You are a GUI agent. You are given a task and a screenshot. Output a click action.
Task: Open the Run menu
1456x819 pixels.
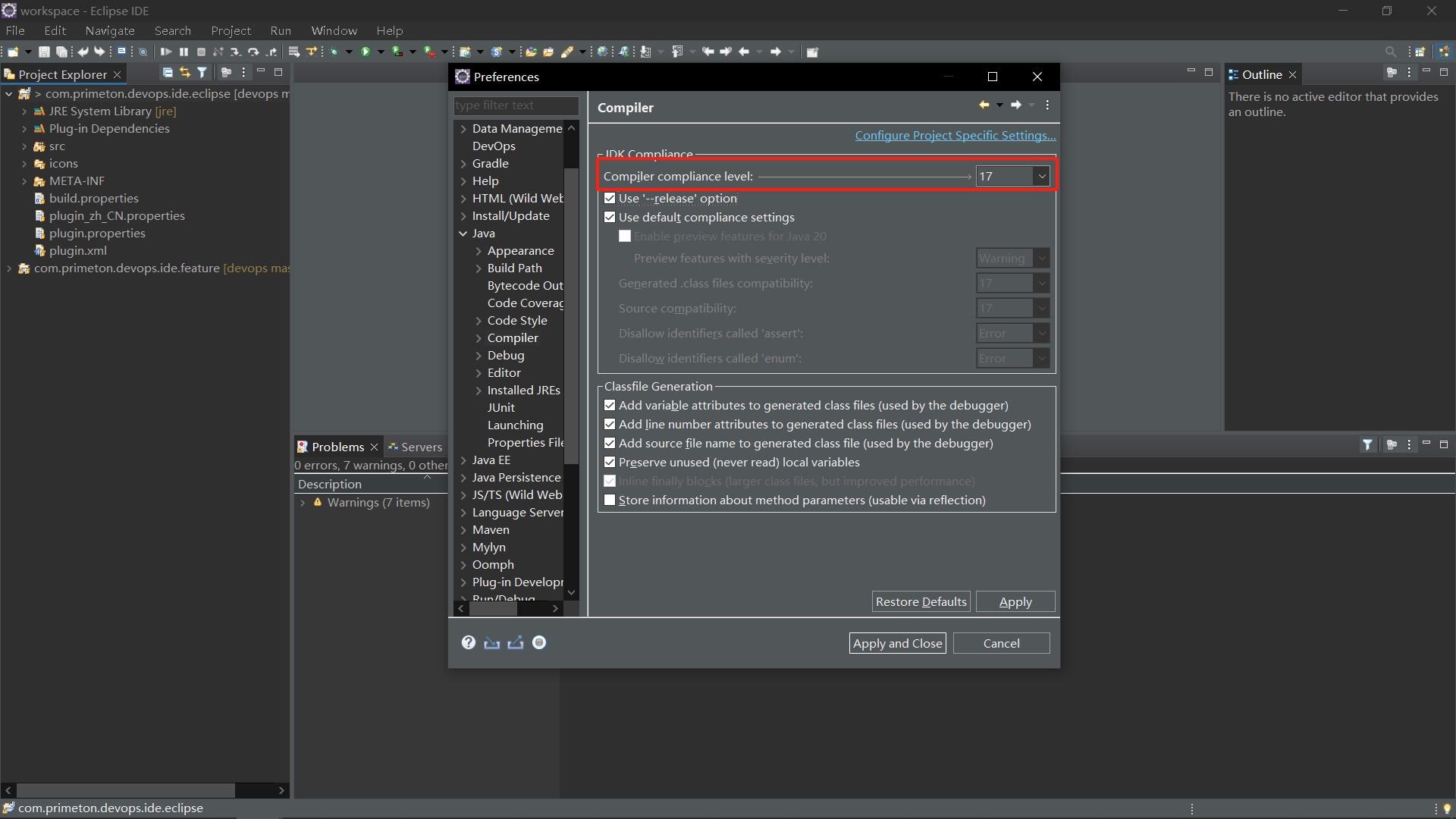click(281, 30)
